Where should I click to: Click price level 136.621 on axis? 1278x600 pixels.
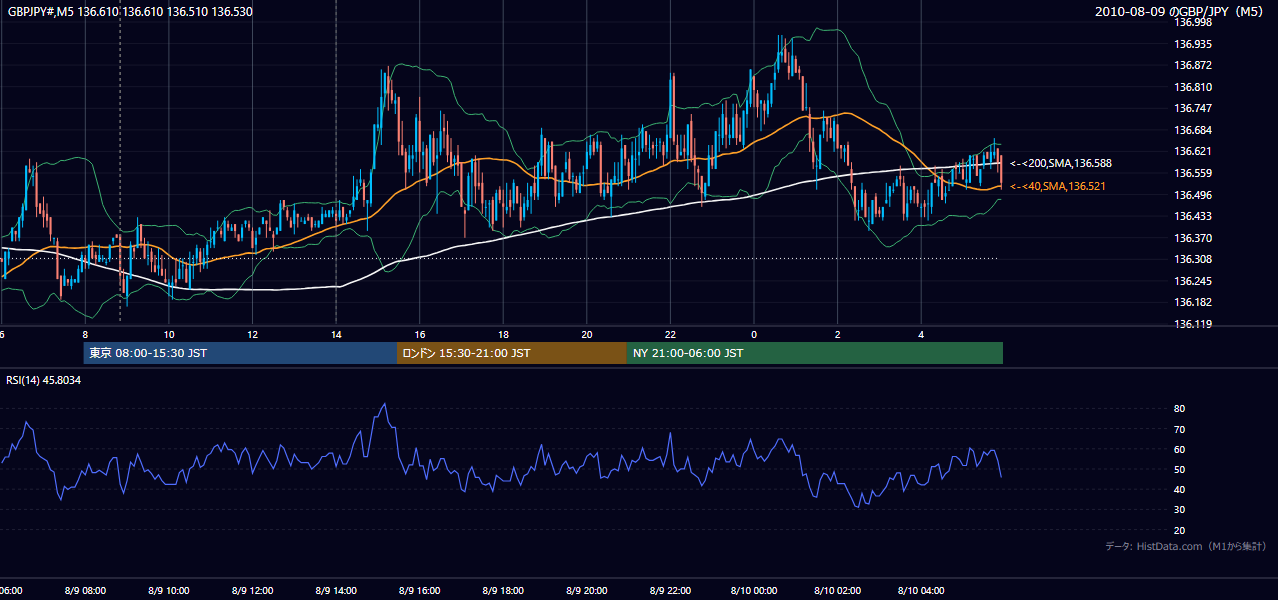[x=1193, y=151]
